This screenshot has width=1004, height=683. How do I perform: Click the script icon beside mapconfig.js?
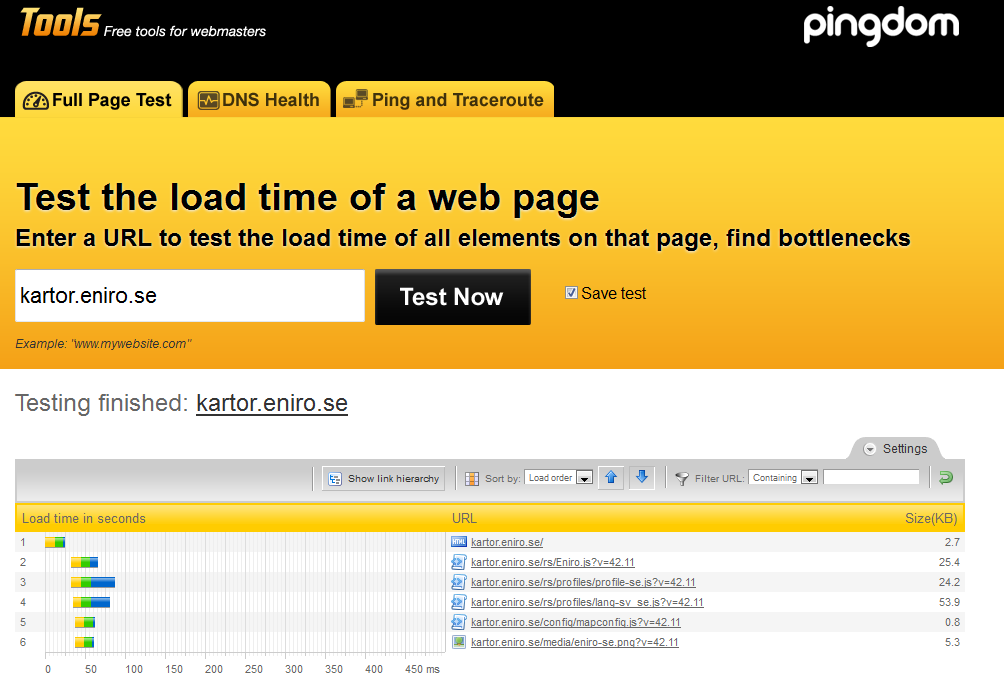[458, 622]
